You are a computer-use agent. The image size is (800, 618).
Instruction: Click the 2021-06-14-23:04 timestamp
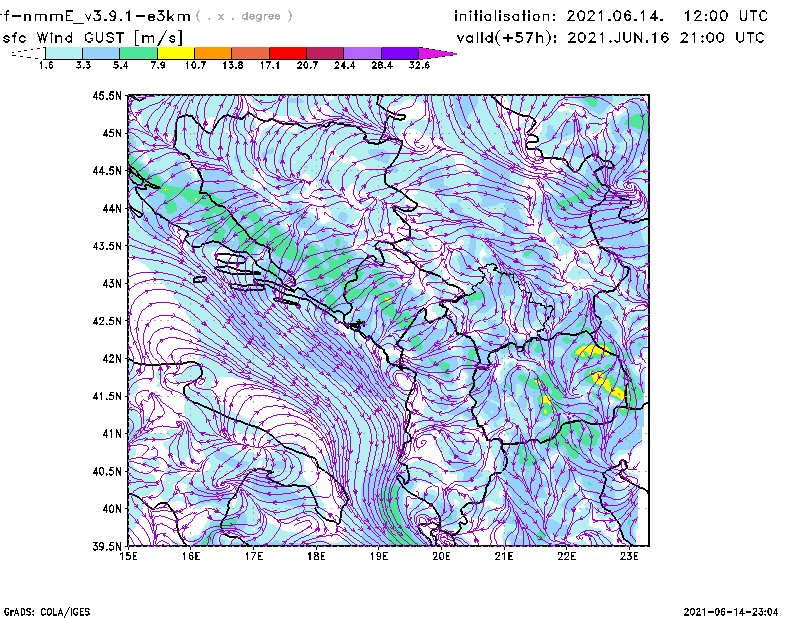tap(731, 612)
